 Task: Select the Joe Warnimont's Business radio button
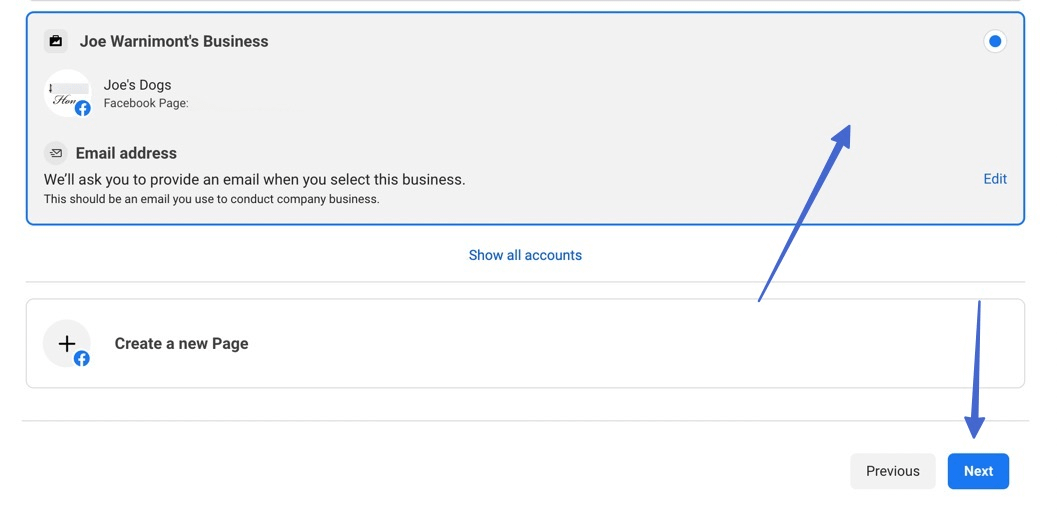(994, 41)
